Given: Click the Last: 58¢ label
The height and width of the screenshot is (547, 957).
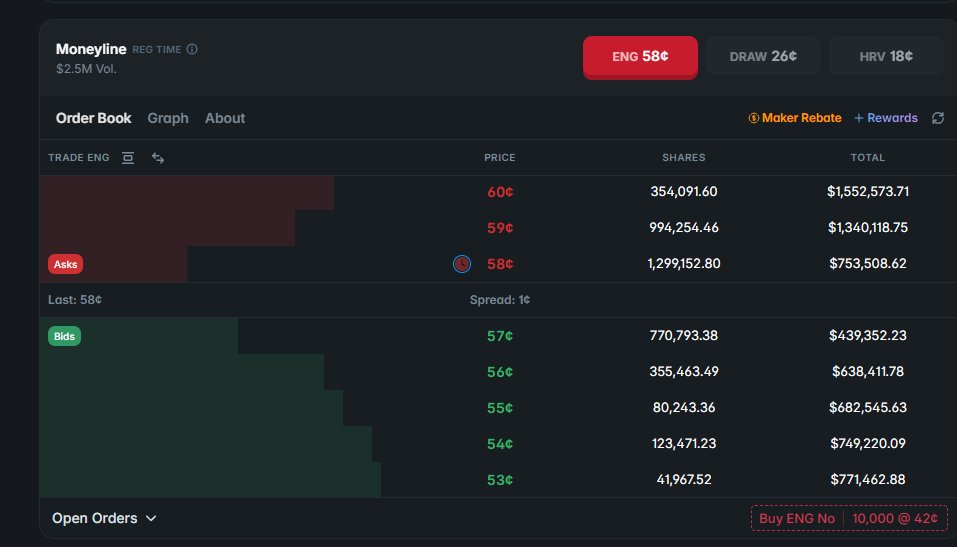Looking at the screenshot, I should [x=75, y=300].
